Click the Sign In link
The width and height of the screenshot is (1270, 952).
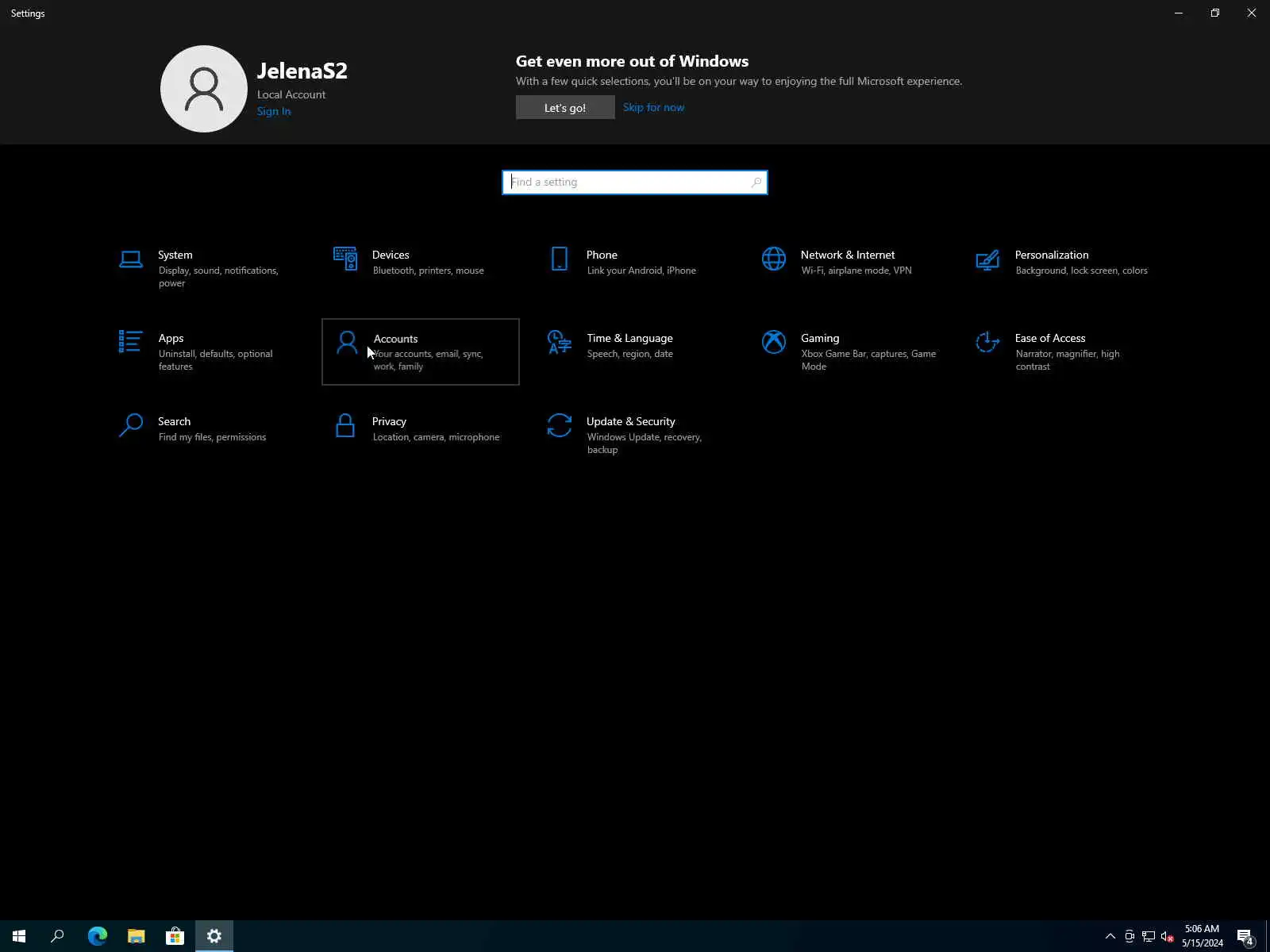click(x=274, y=111)
